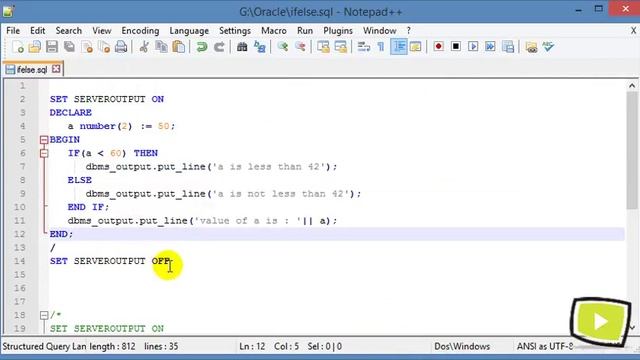Click the DECLARE keyword on line 3
The height and width of the screenshot is (360, 640).
tap(71, 113)
